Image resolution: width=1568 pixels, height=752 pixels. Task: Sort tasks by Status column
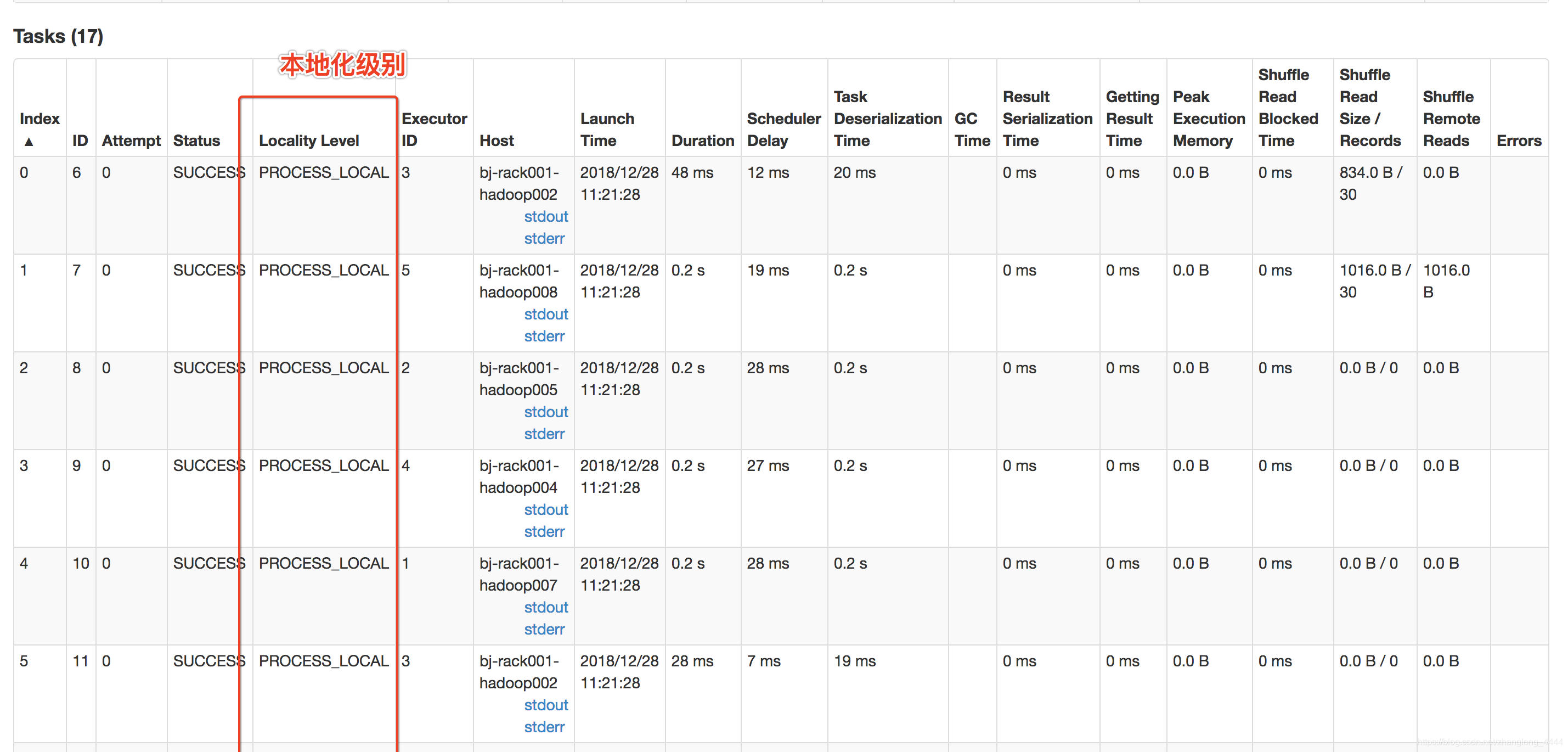tap(196, 141)
